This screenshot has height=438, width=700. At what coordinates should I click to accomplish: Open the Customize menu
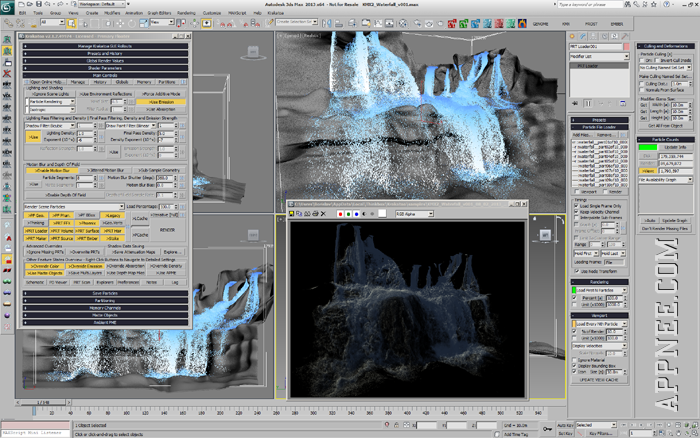tap(212, 13)
